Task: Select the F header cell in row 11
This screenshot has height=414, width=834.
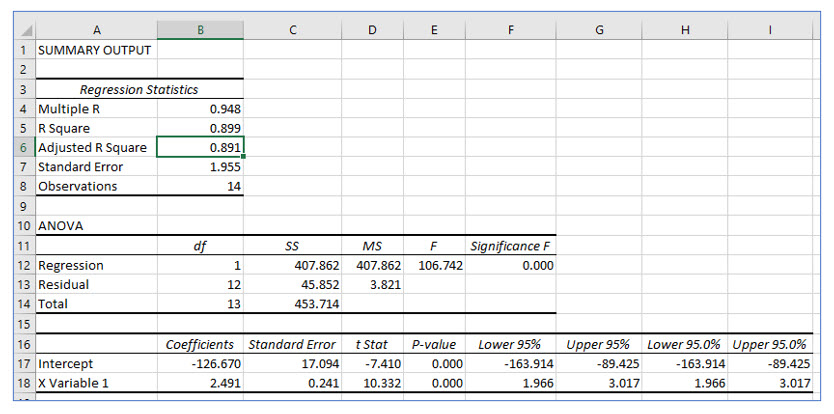Action: [434, 246]
